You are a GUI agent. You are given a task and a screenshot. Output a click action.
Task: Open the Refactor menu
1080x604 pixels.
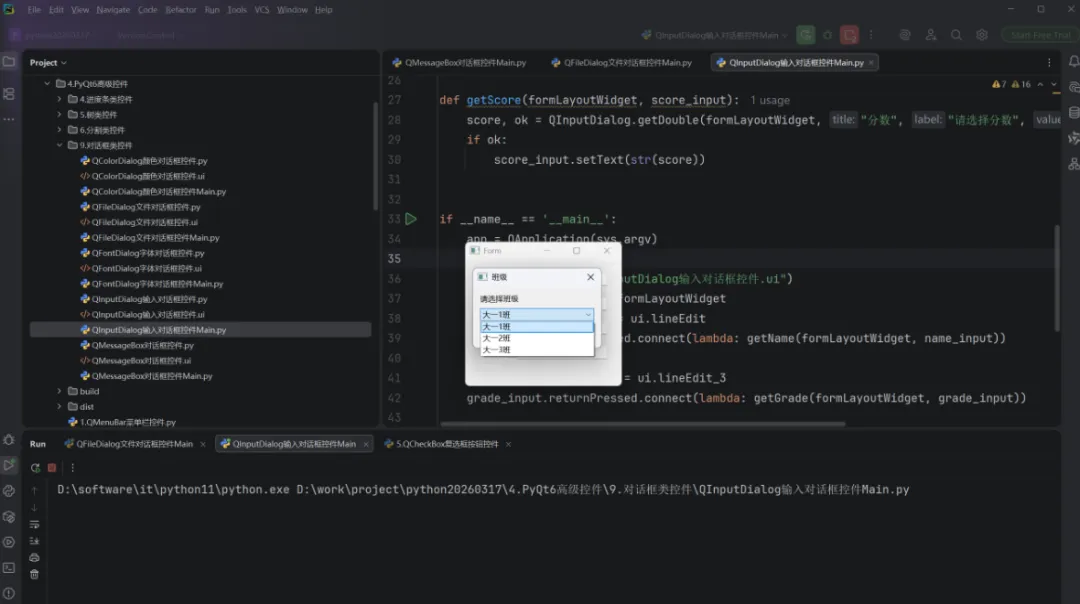point(180,10)
